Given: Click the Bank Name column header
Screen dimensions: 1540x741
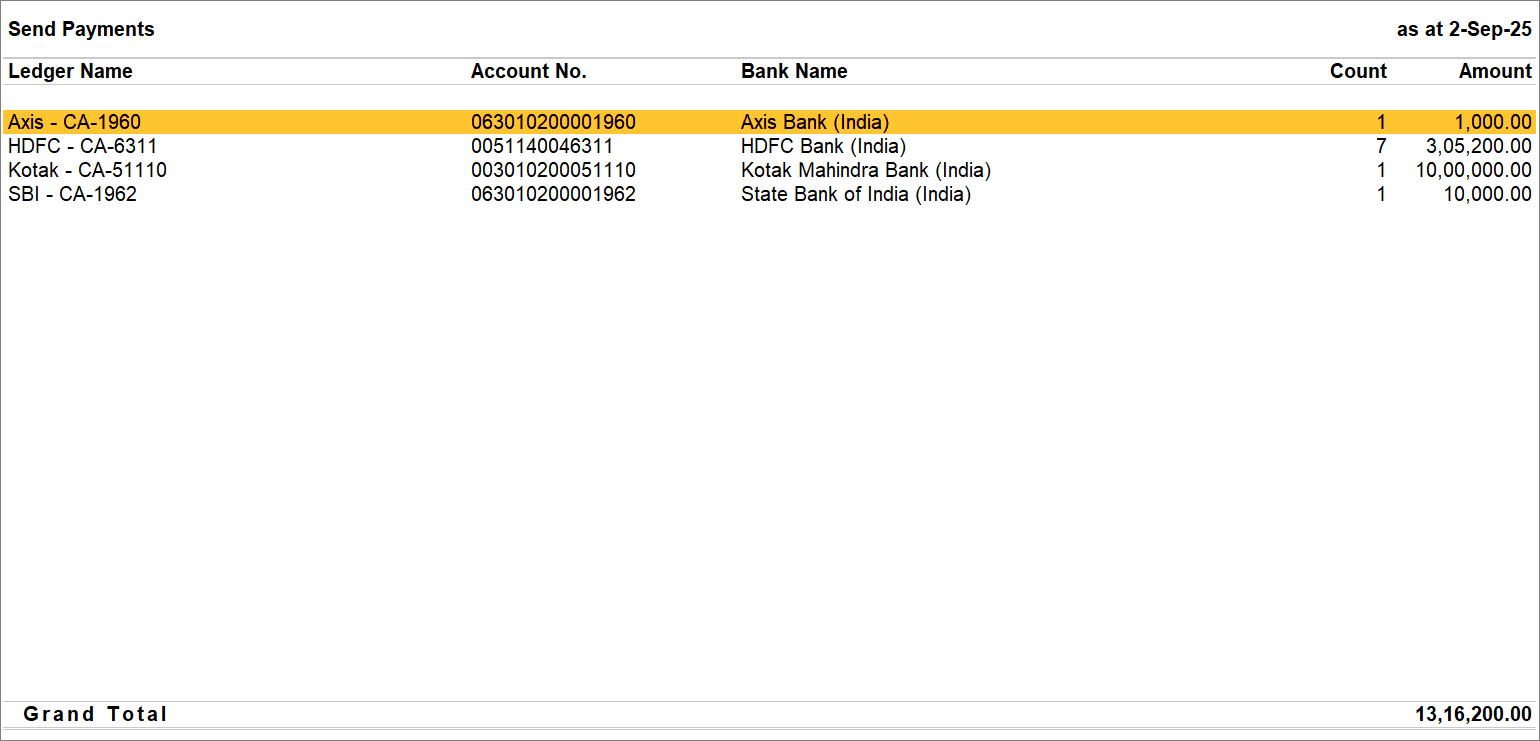Looking at the screenshot, I should click(794, 71).
